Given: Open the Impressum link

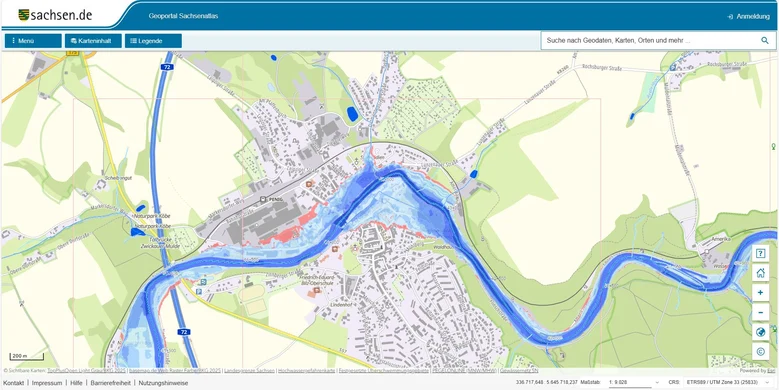Looking at the screenshot, I should tap(47, 383).
